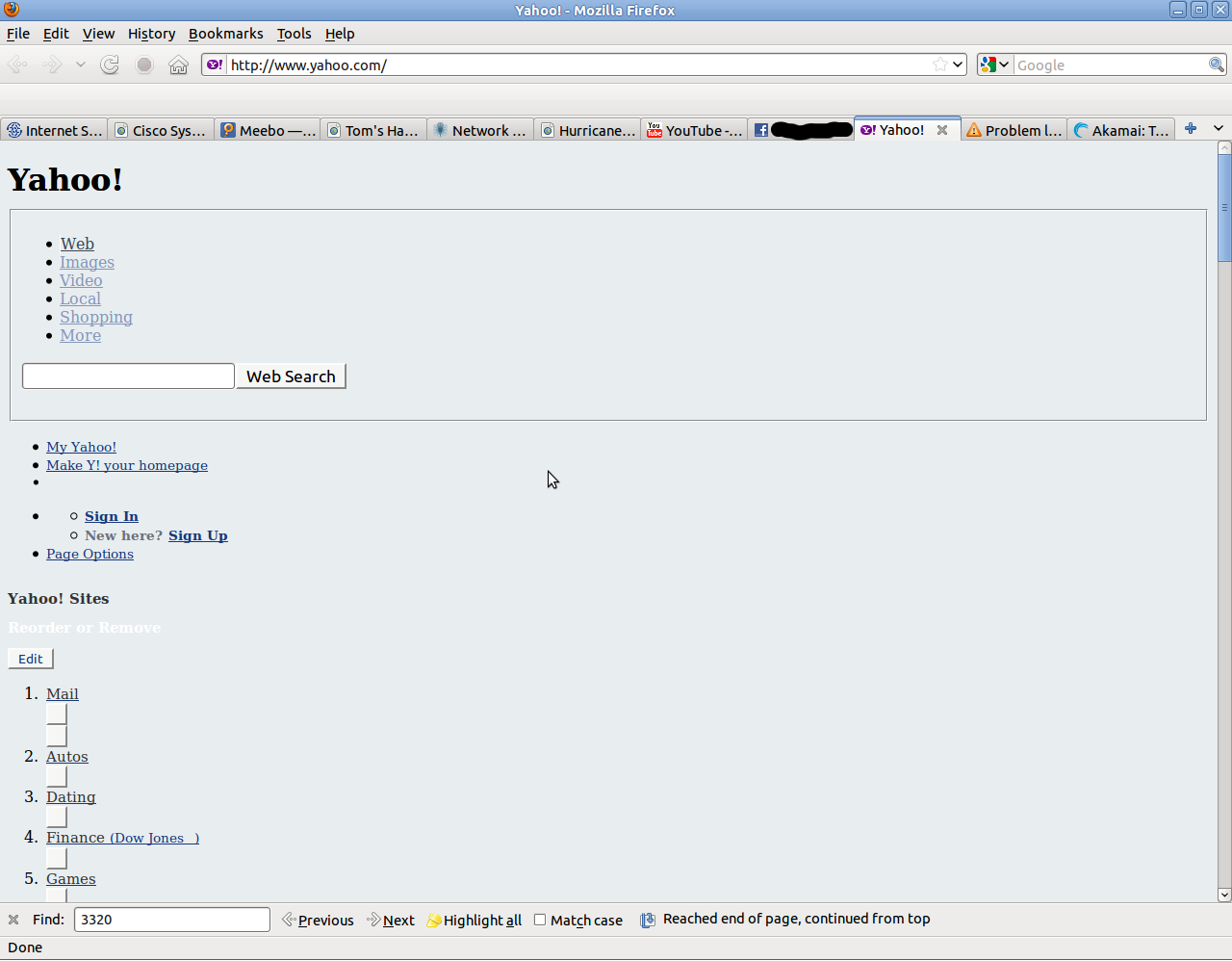Switch to the Problem l... tab
This screenshot has height=961, width=1232.
pyautogui.click(x=1014, y=130)
